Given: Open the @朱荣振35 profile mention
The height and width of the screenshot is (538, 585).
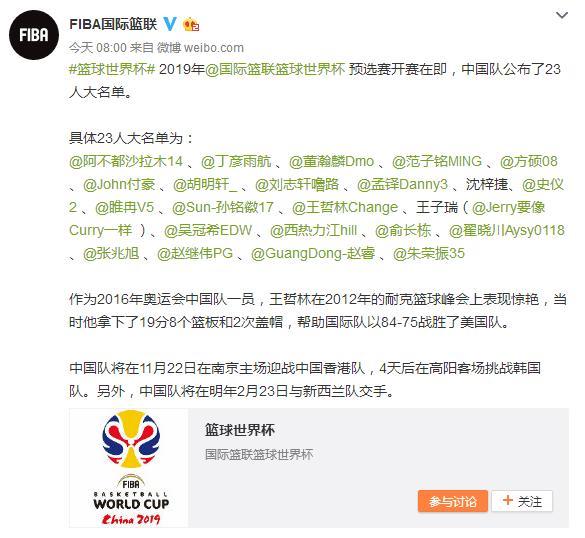Looking at the screenshot, I should point(429,254).
